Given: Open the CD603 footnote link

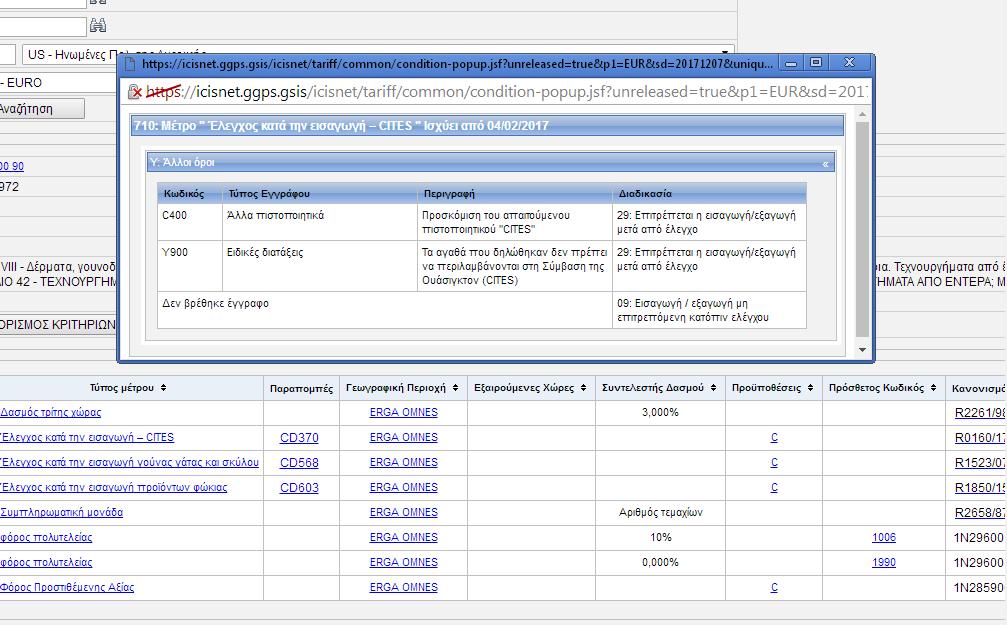Looking at the screenshot, I should [x=299, y=488].
